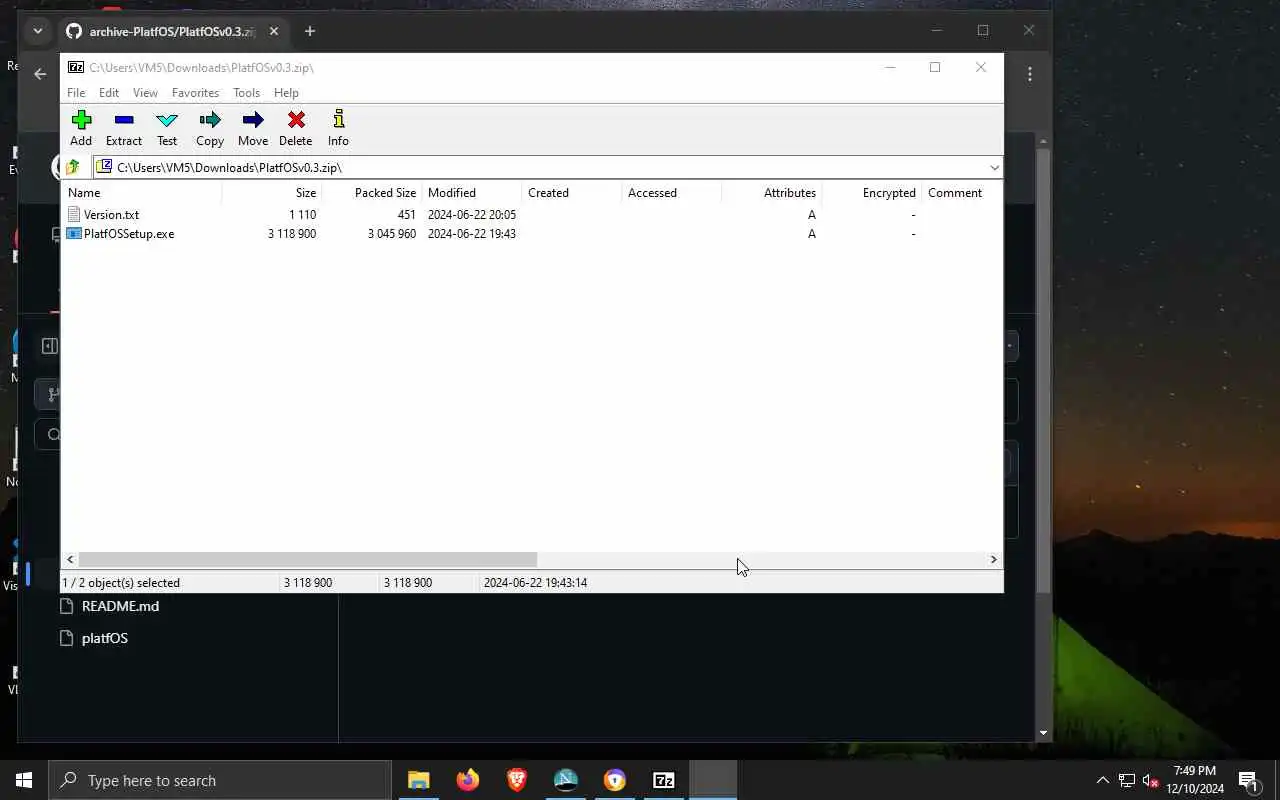1280x800 pixels.
Task: Close the archive-PlatfOS browser tab
Action: 274,31
